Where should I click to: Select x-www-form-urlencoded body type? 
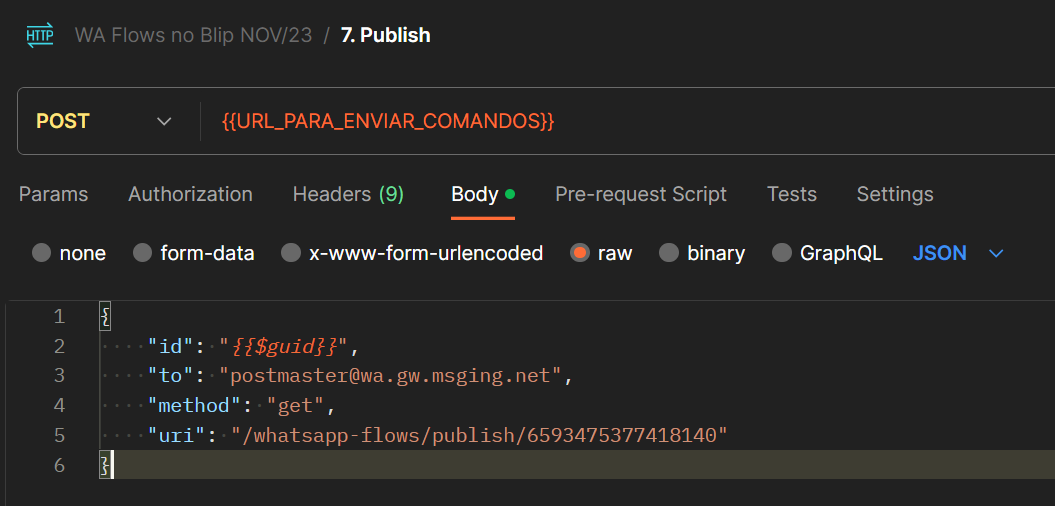point(291,254)
